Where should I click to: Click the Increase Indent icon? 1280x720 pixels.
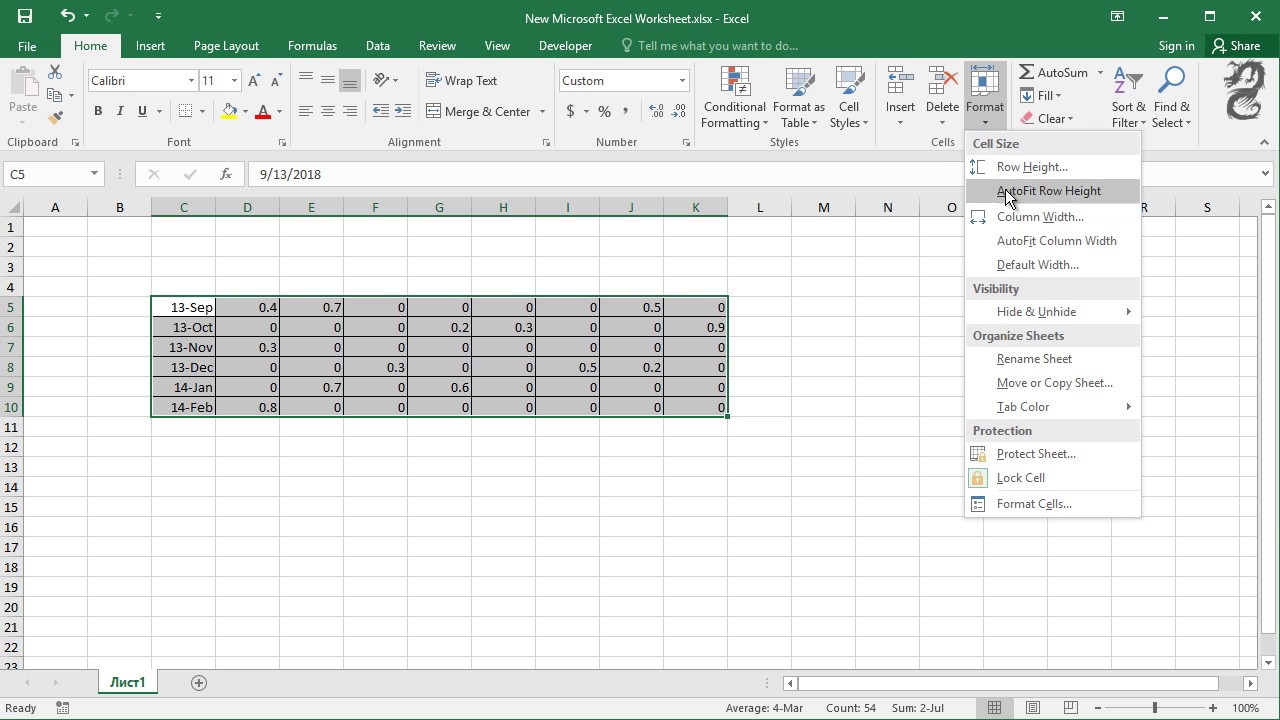point(403,111)
